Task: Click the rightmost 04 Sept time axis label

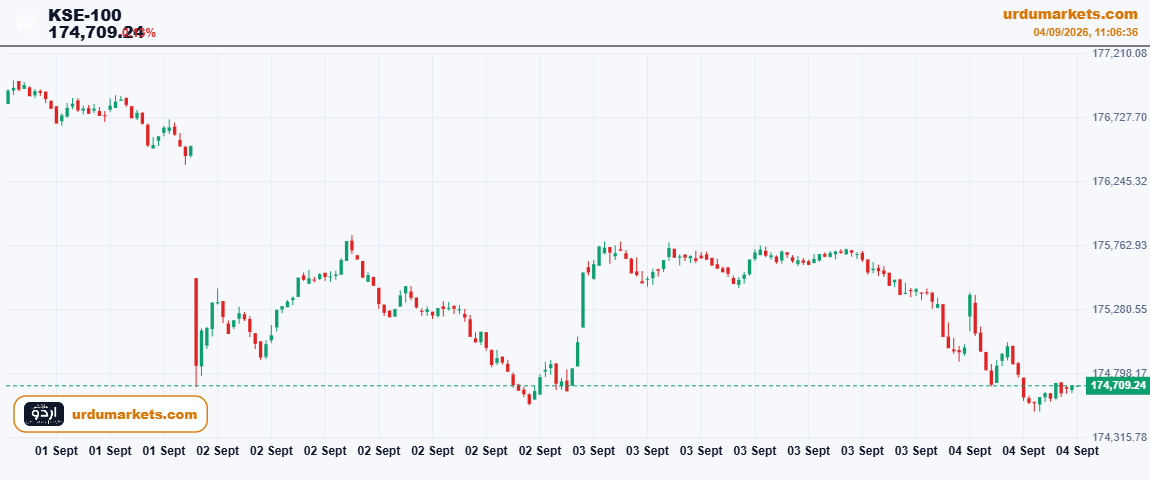Action: 1077,451
